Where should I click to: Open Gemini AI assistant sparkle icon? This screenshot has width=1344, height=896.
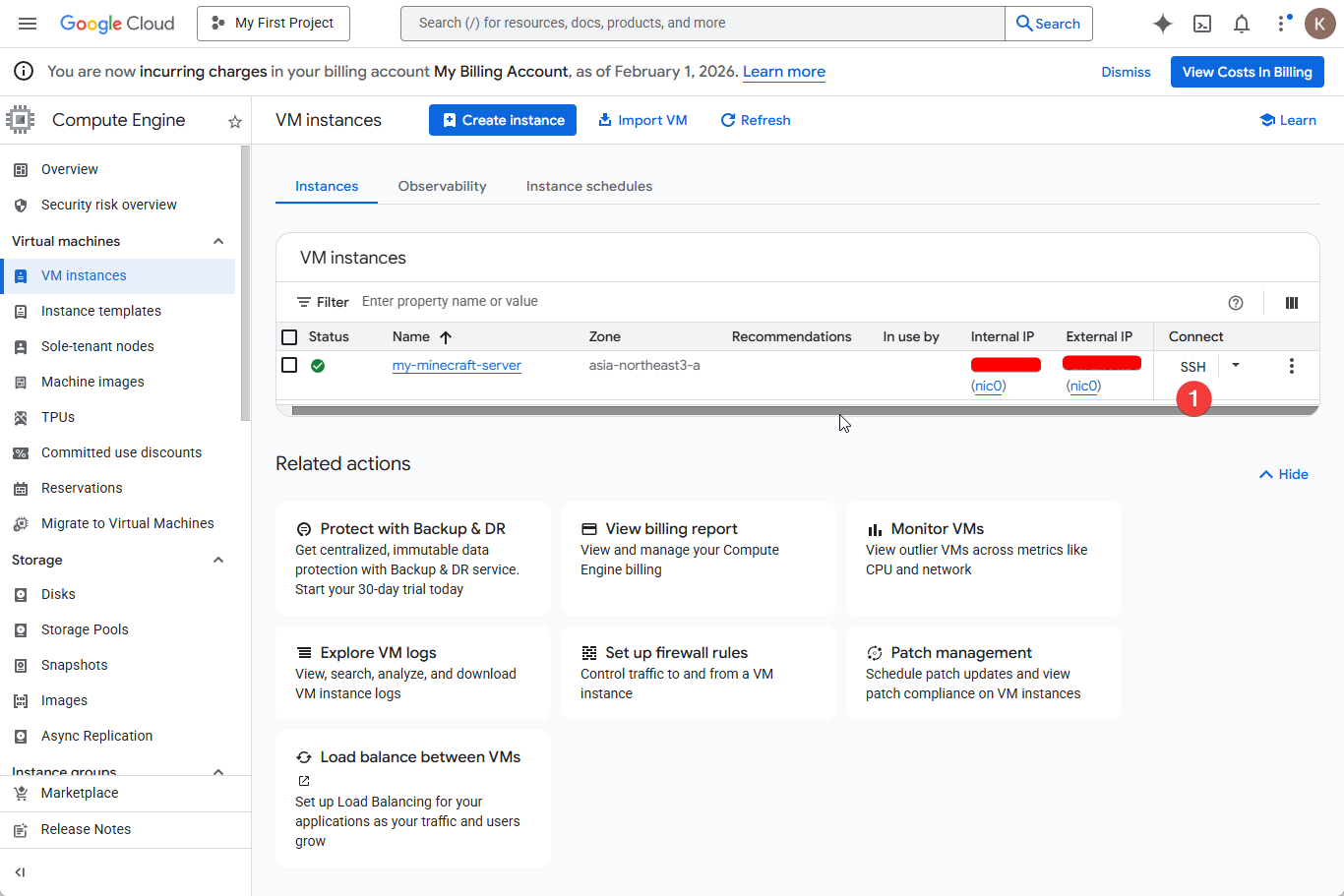click(1163, 24)
